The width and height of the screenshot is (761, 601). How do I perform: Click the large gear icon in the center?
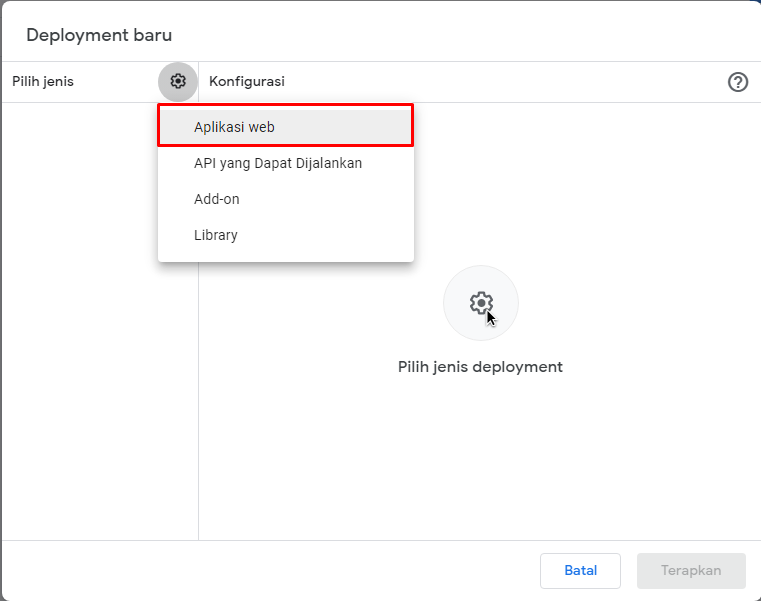click(x=481, y=303)
